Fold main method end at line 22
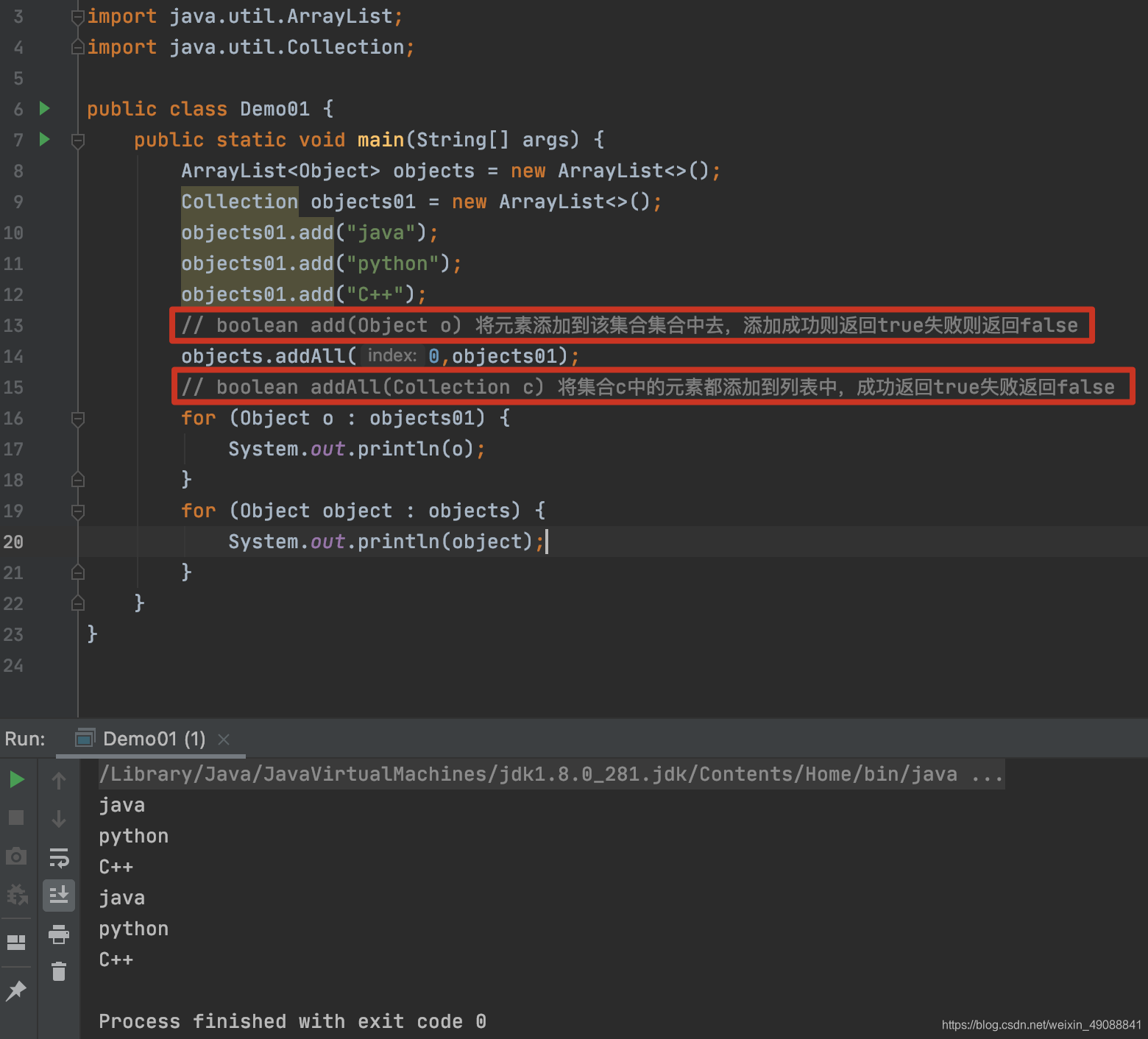This screenshot has height=1039, width=1148. point(77,603)
